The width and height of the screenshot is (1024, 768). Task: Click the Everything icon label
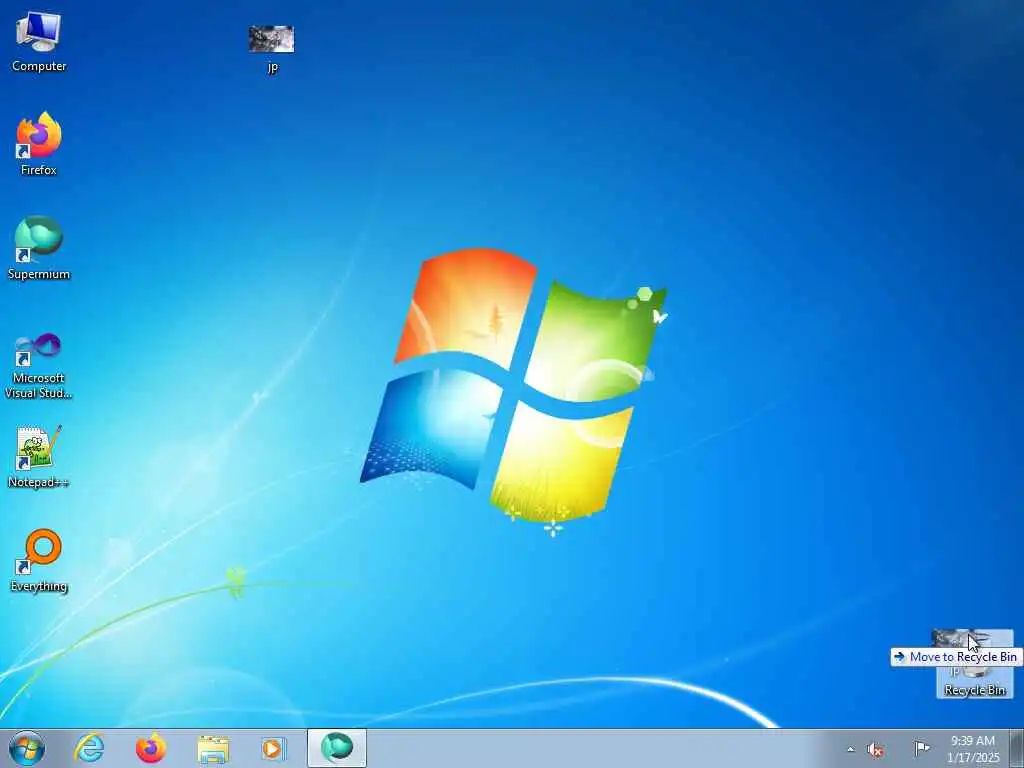(39, 586)
